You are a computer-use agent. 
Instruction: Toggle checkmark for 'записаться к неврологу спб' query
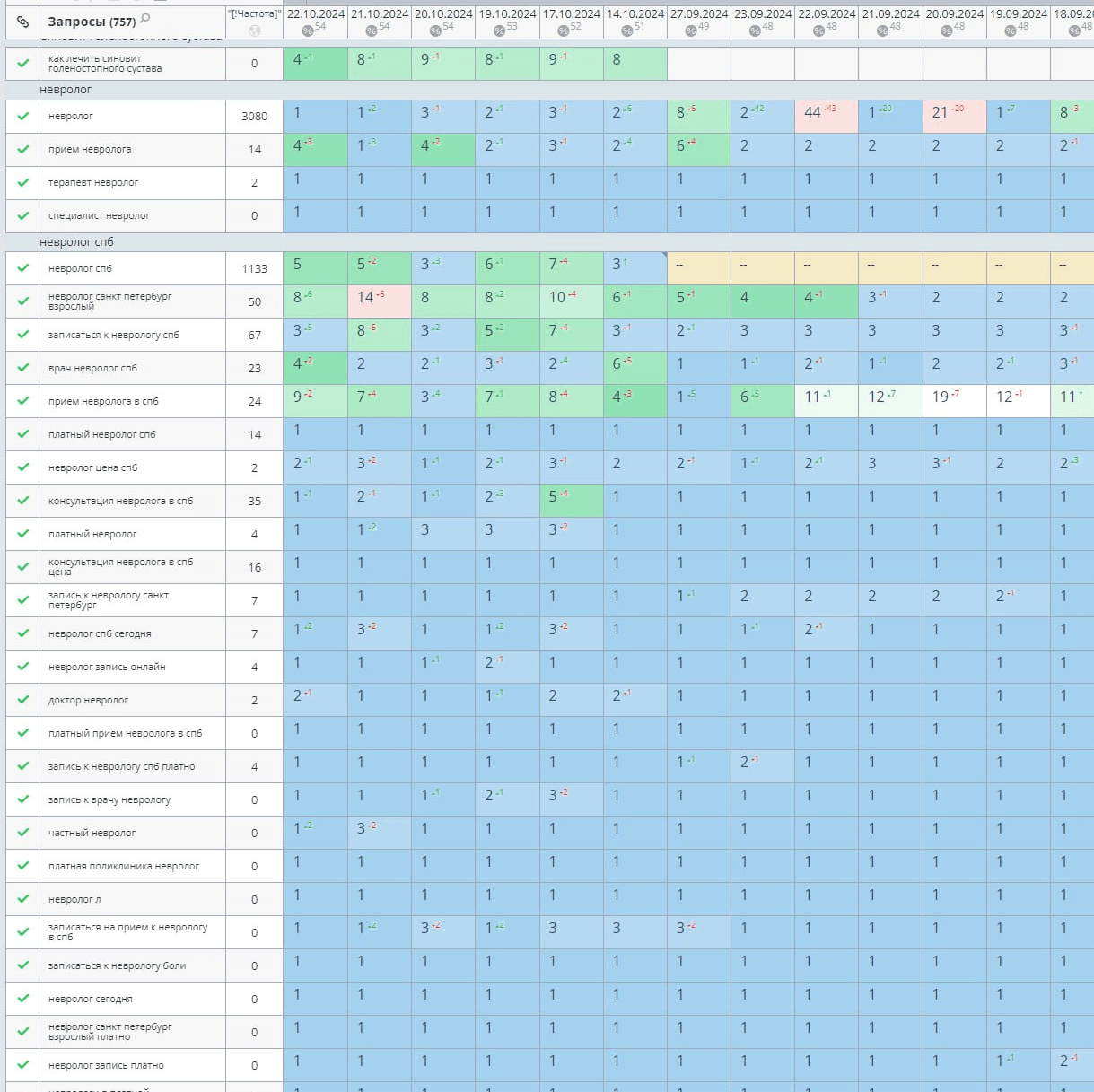23,335
